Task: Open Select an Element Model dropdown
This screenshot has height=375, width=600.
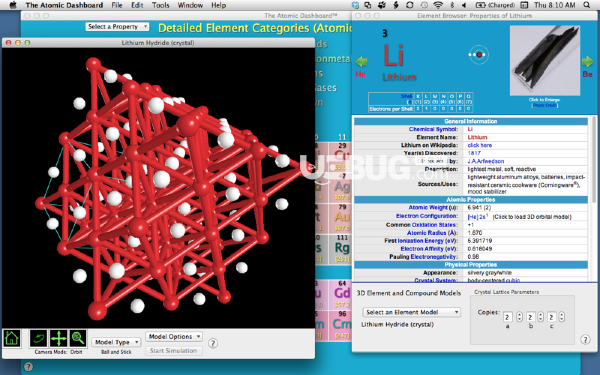Action: (412, 312)
